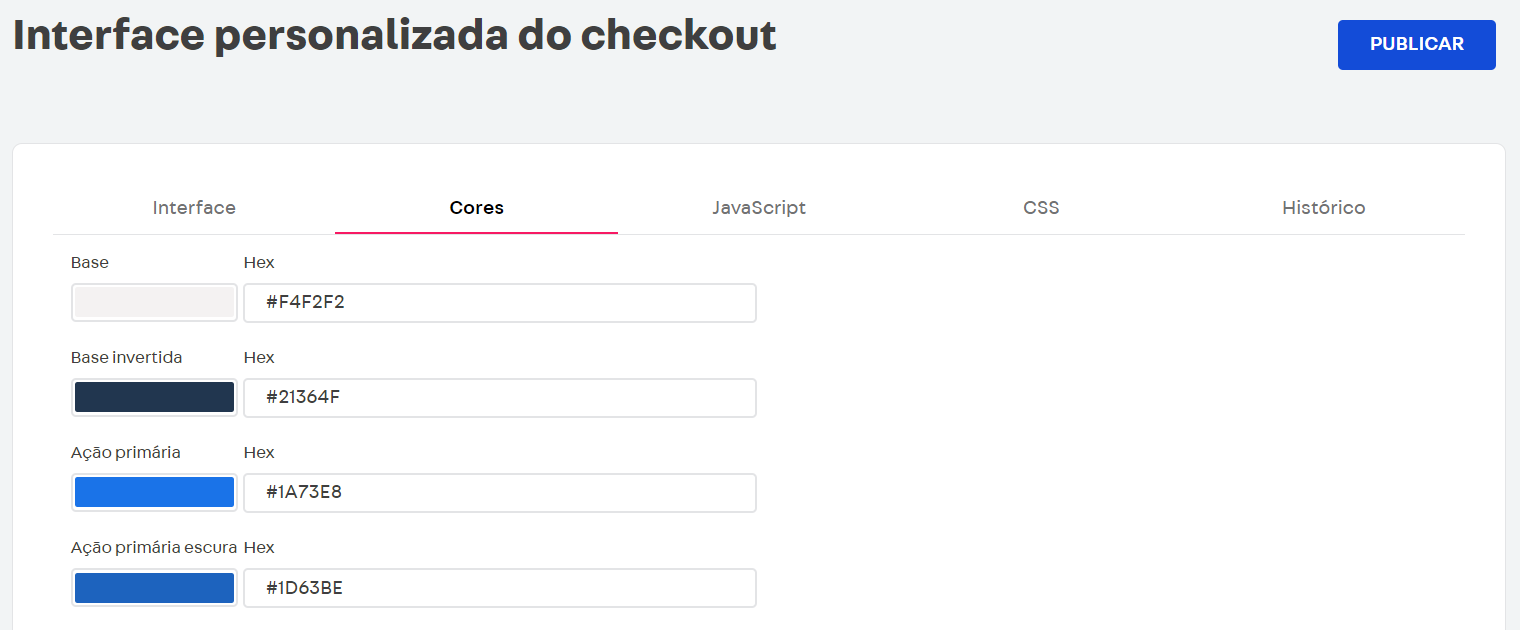View the Histórico tab
Viewport: 1520px width, 630px height.
1323,207
